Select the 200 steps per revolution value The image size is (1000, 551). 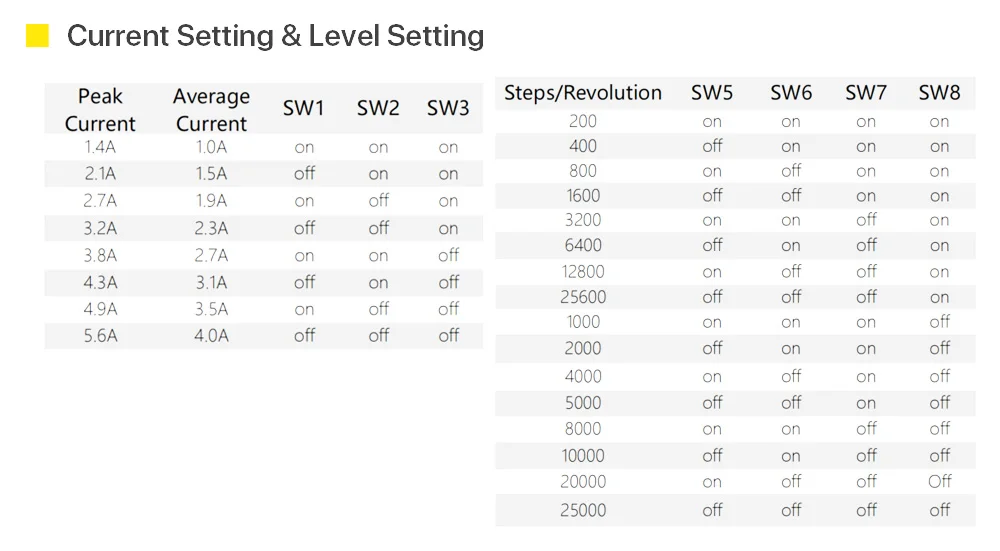point(583,121)
